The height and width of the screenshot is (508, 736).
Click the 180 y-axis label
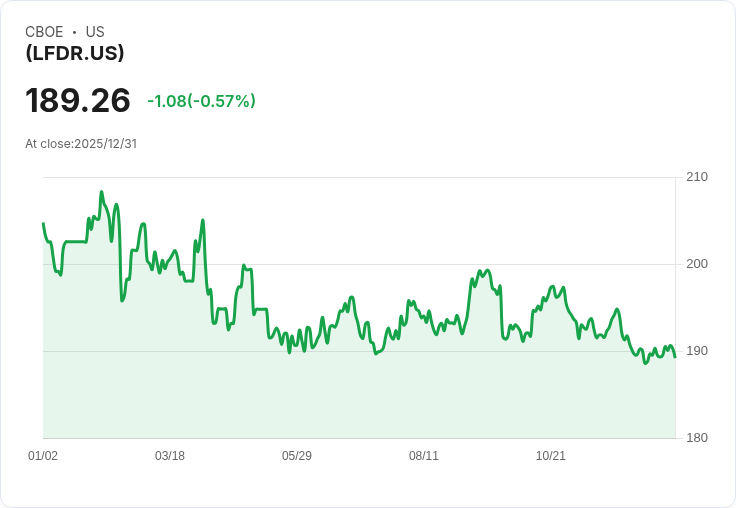pos(696,438)
